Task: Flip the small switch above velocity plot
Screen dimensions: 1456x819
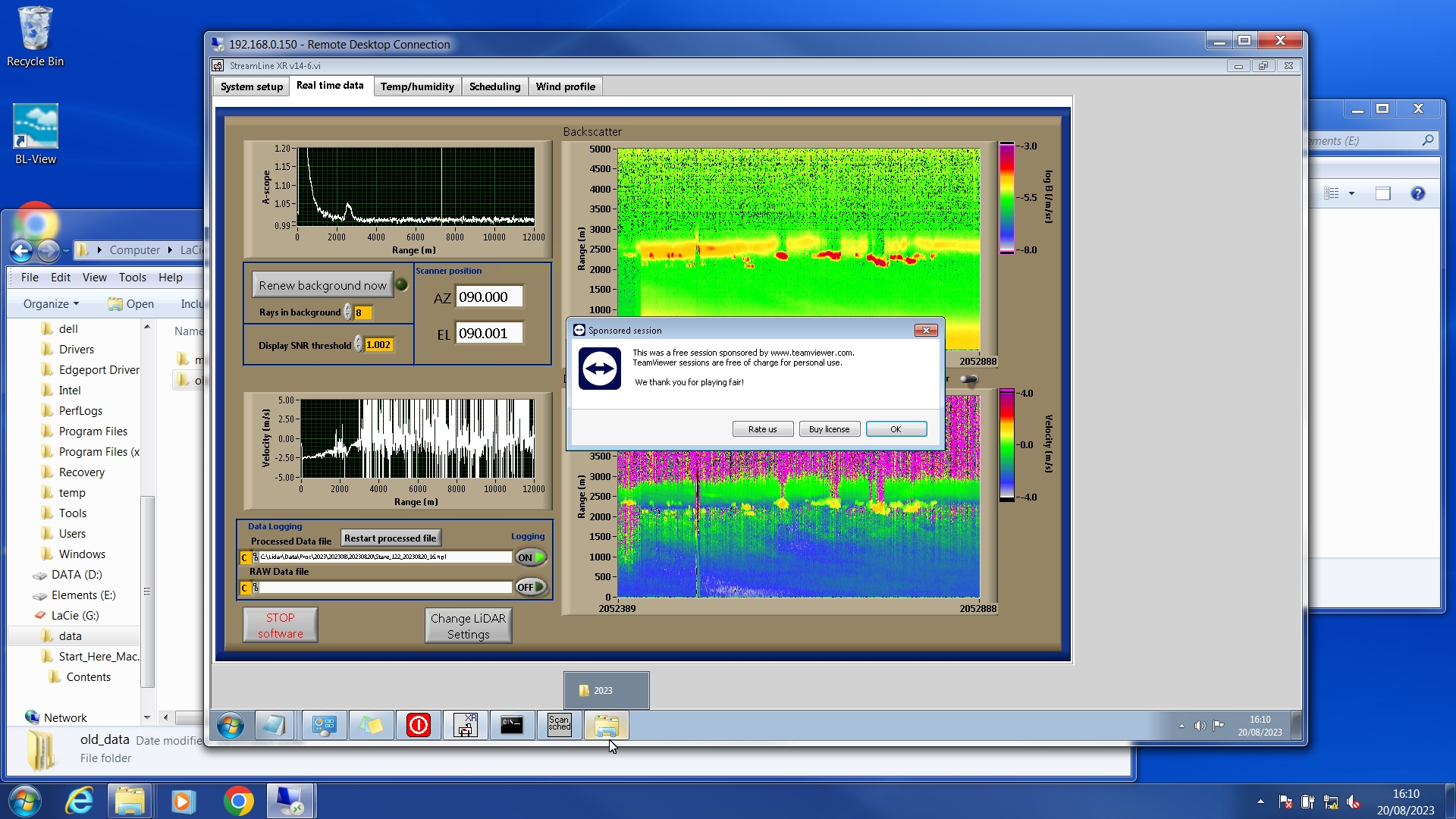Action: (x=968, y=379)
